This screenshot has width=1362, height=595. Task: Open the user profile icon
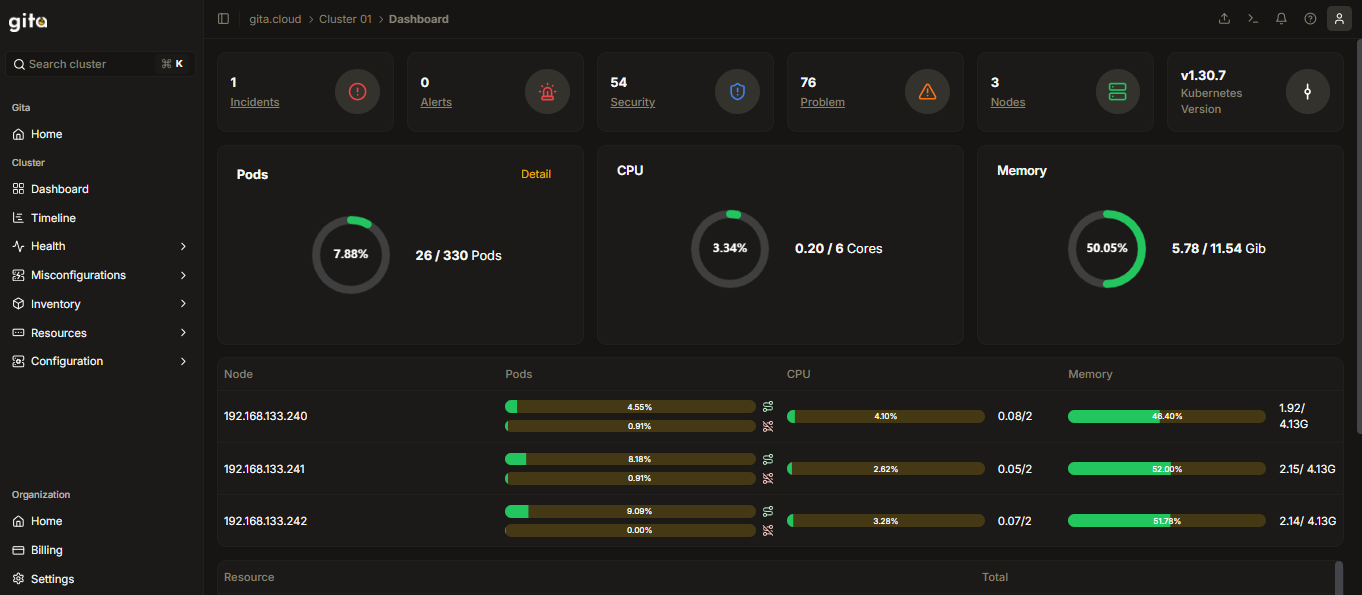click(x=1339, y=19)
